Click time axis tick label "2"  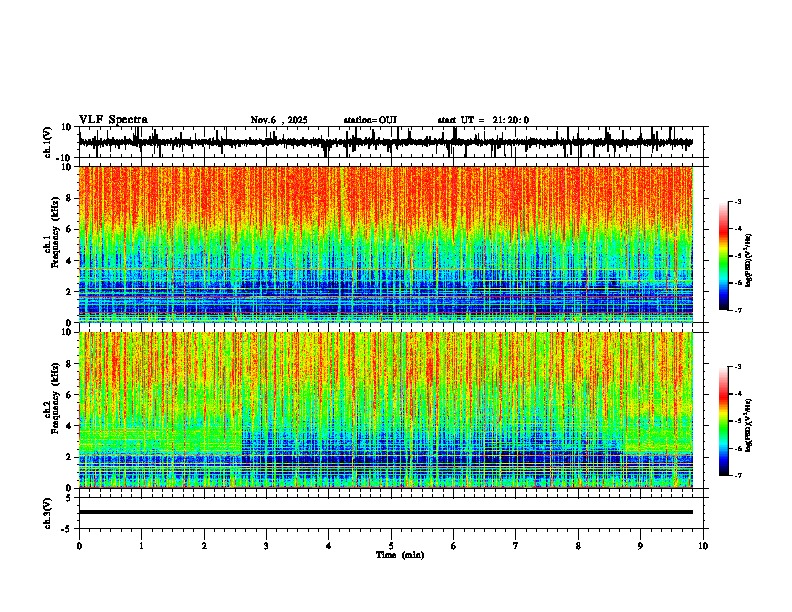(204, 546)
